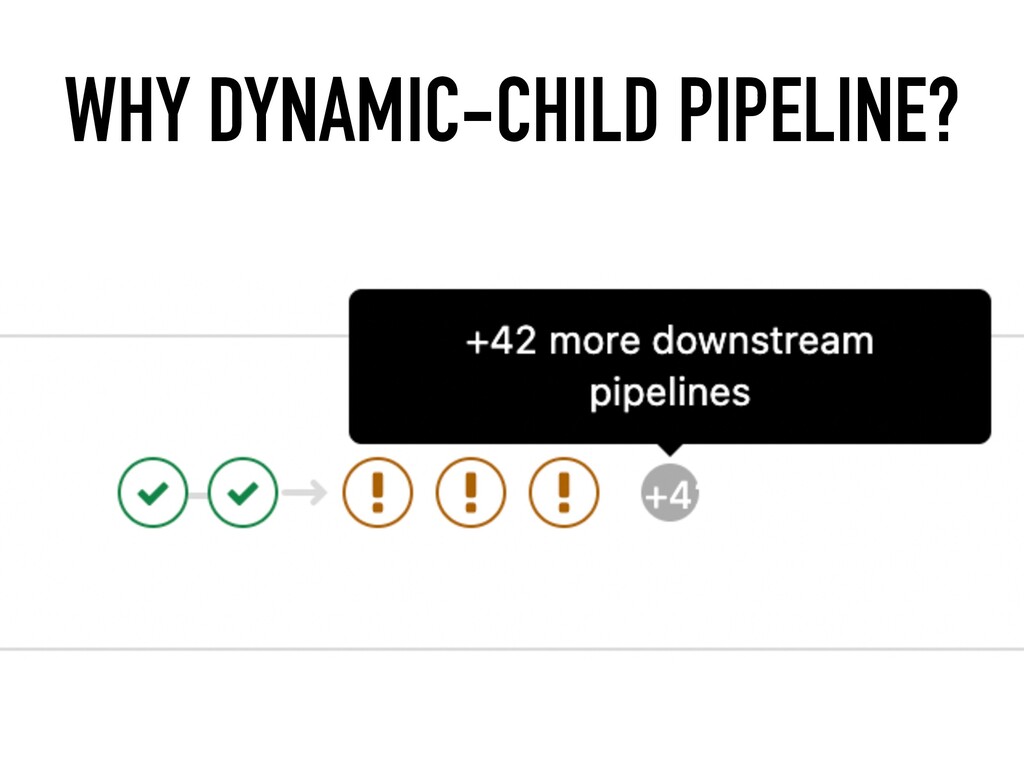Screen dimensions: 1024x768
Task: Click the third orange warning pipeline icon
Action: point(564,492)
